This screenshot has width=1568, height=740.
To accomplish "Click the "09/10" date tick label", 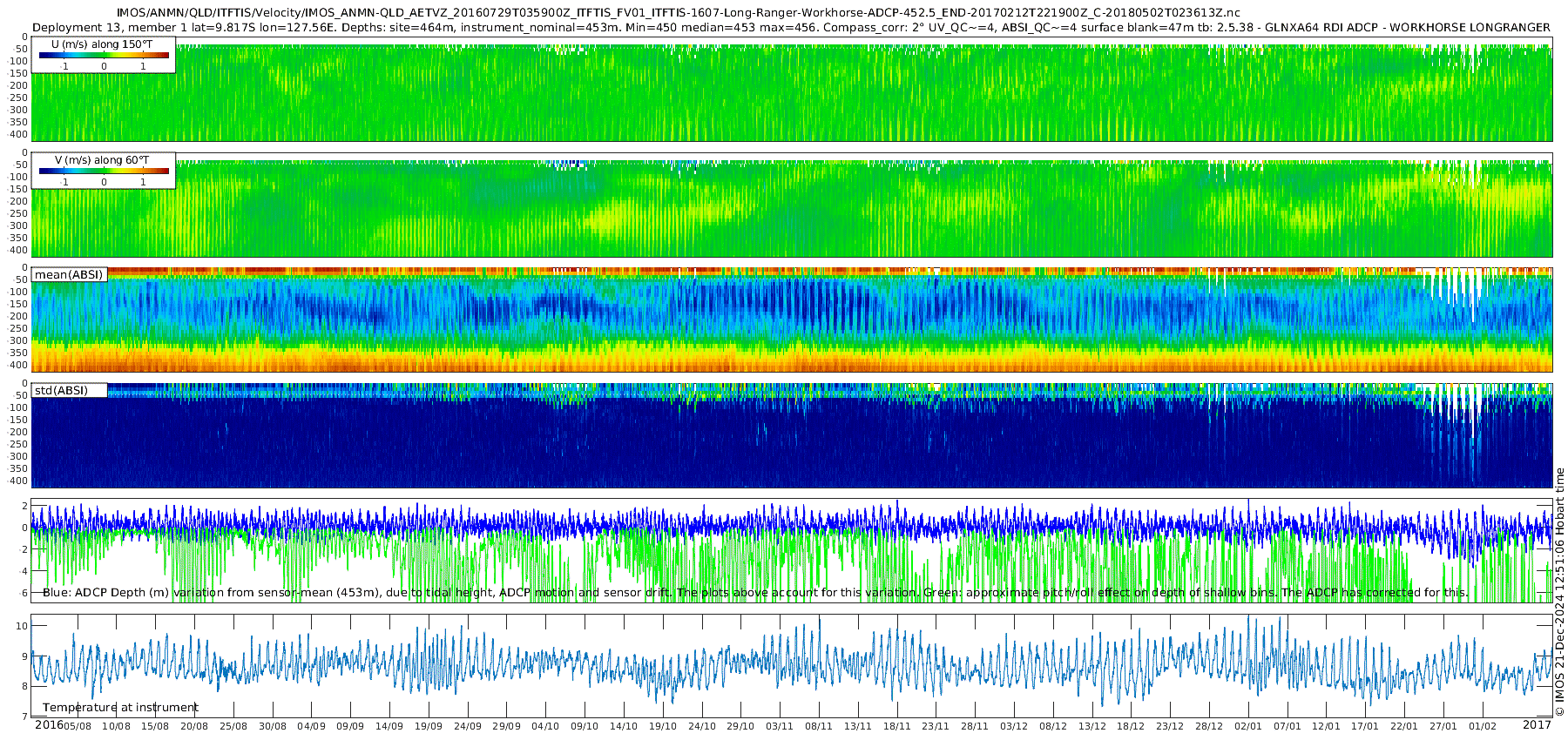I will point(585,727).
